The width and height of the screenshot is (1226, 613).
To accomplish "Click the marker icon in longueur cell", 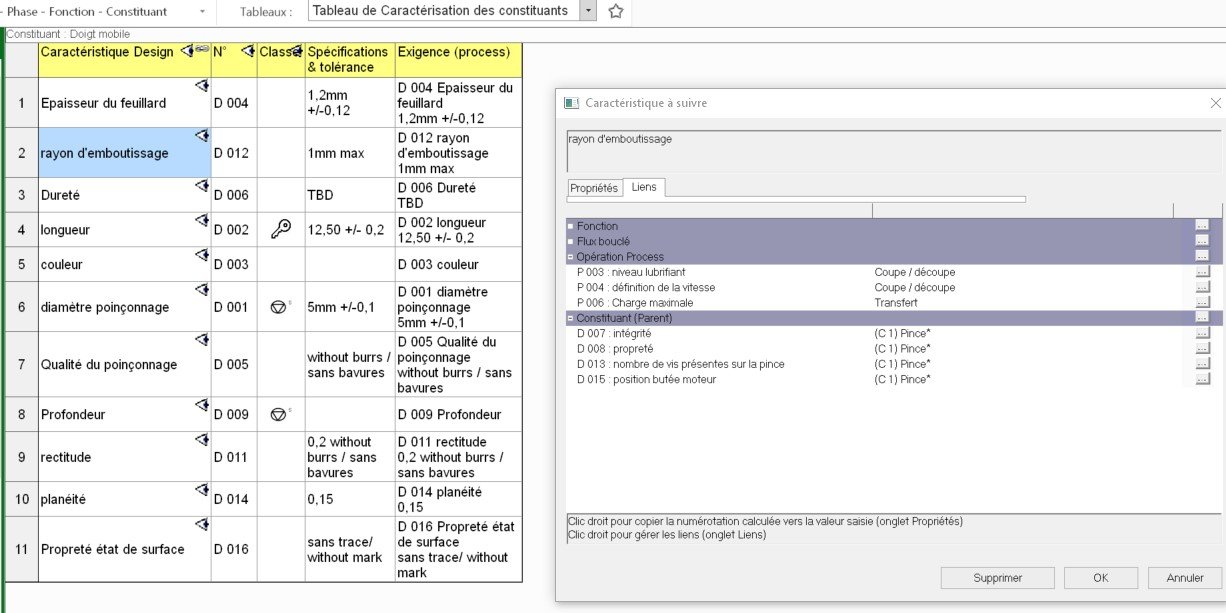I will pyautogui.click(x=202, y=220).
